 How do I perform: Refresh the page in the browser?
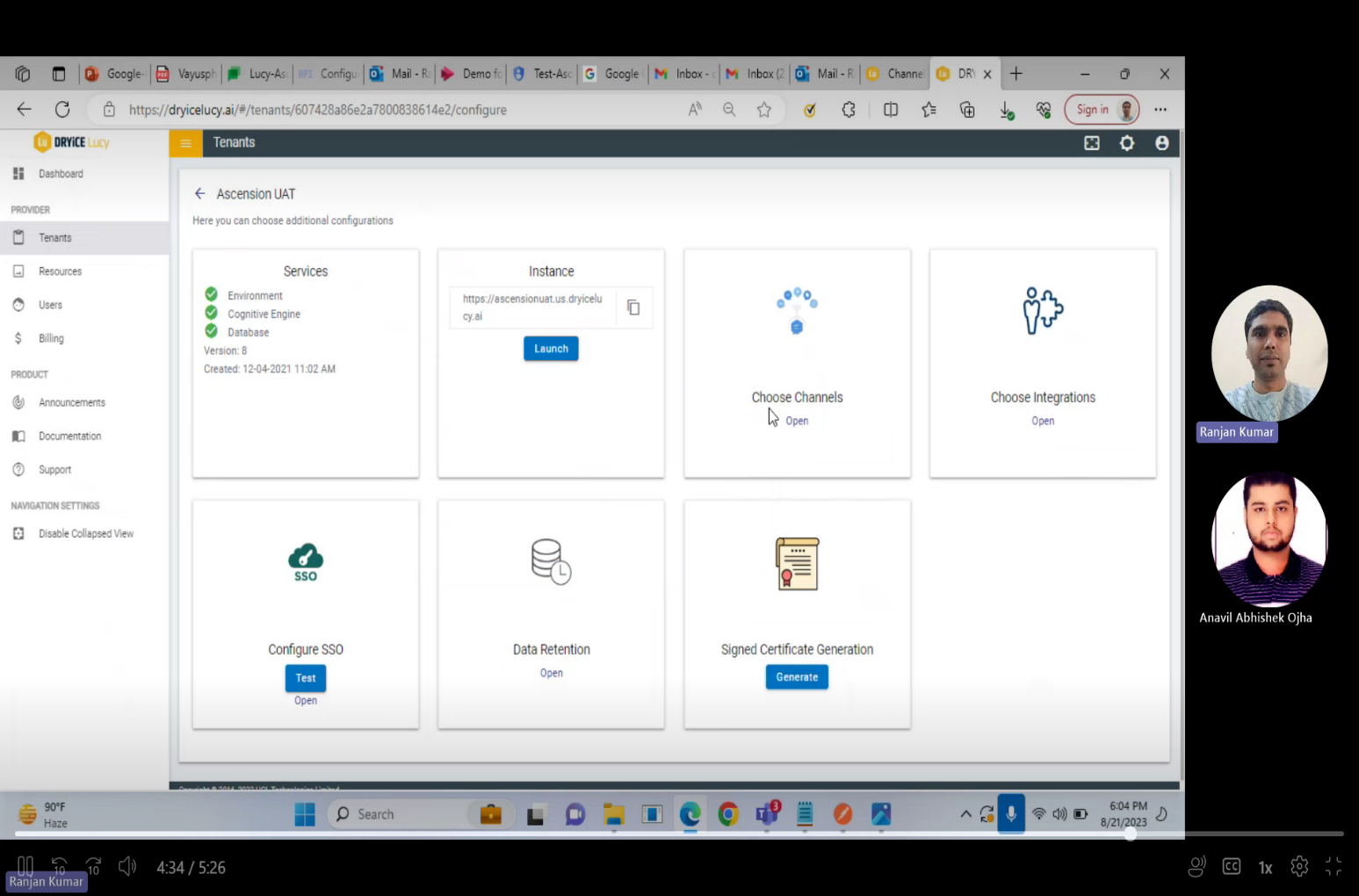62,110
